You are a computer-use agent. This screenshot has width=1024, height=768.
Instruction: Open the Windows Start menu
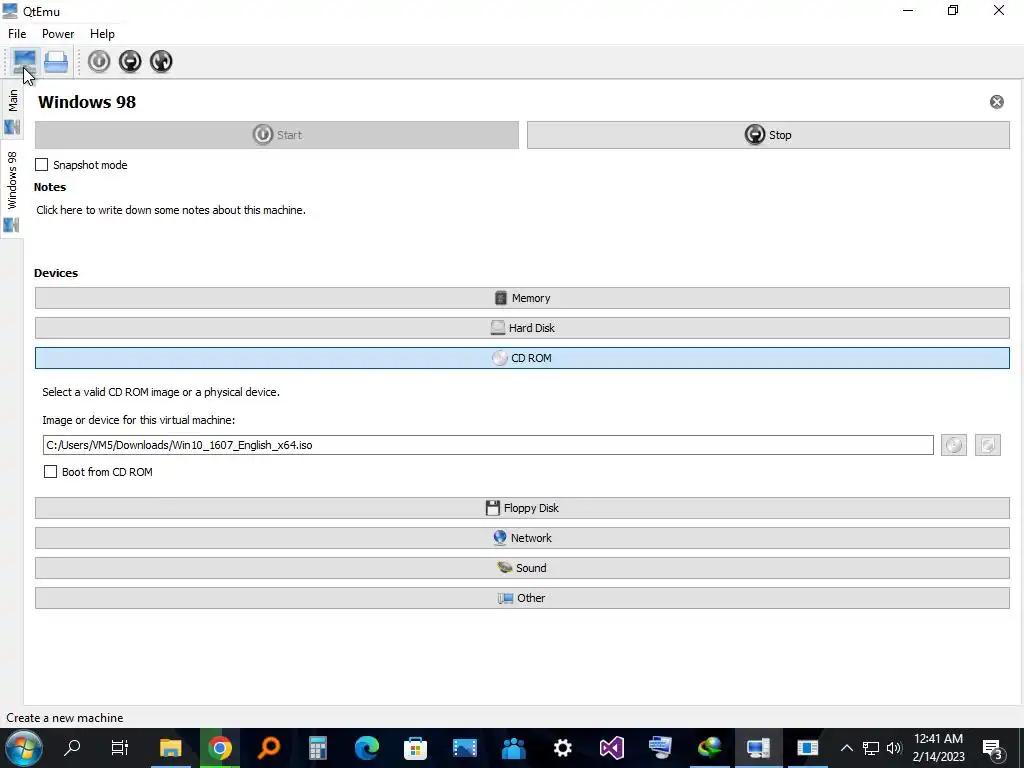tap(24, 748)
